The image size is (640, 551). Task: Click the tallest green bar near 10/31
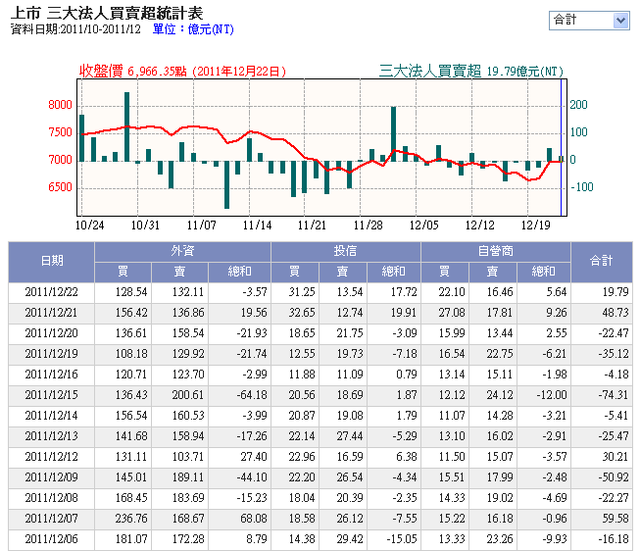point(127,127)
